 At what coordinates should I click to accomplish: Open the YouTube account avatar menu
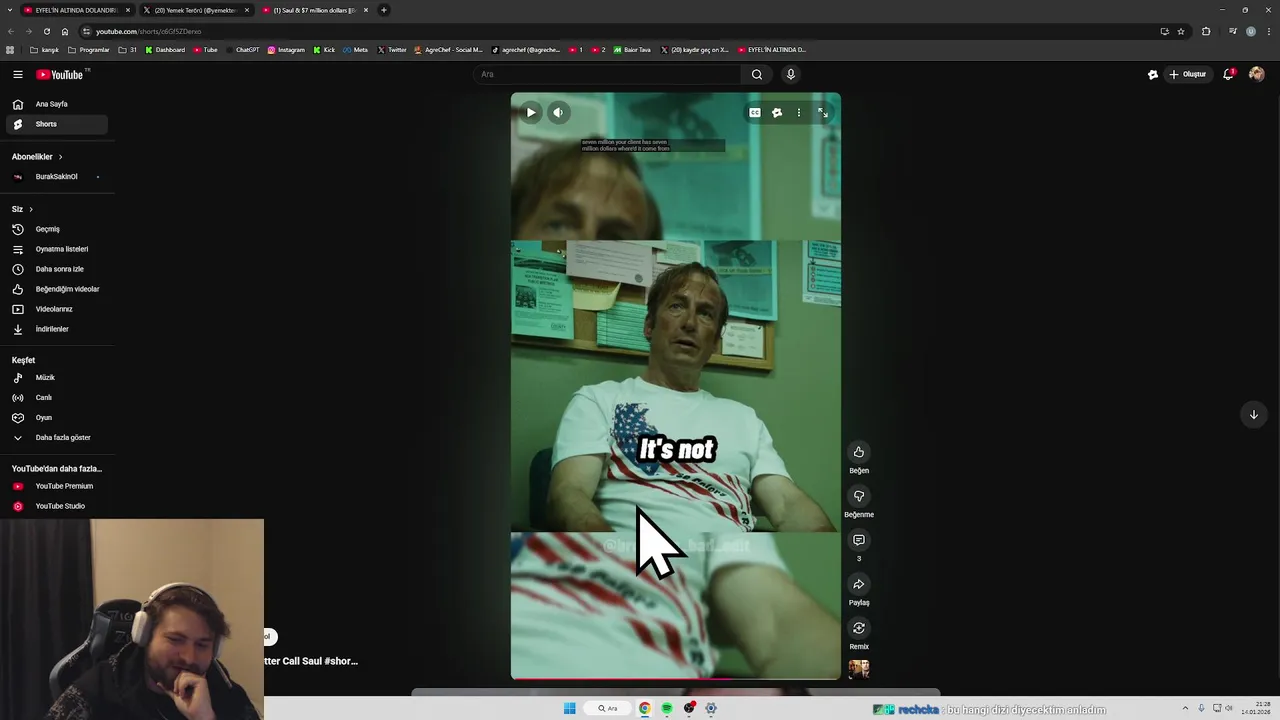1257,74
